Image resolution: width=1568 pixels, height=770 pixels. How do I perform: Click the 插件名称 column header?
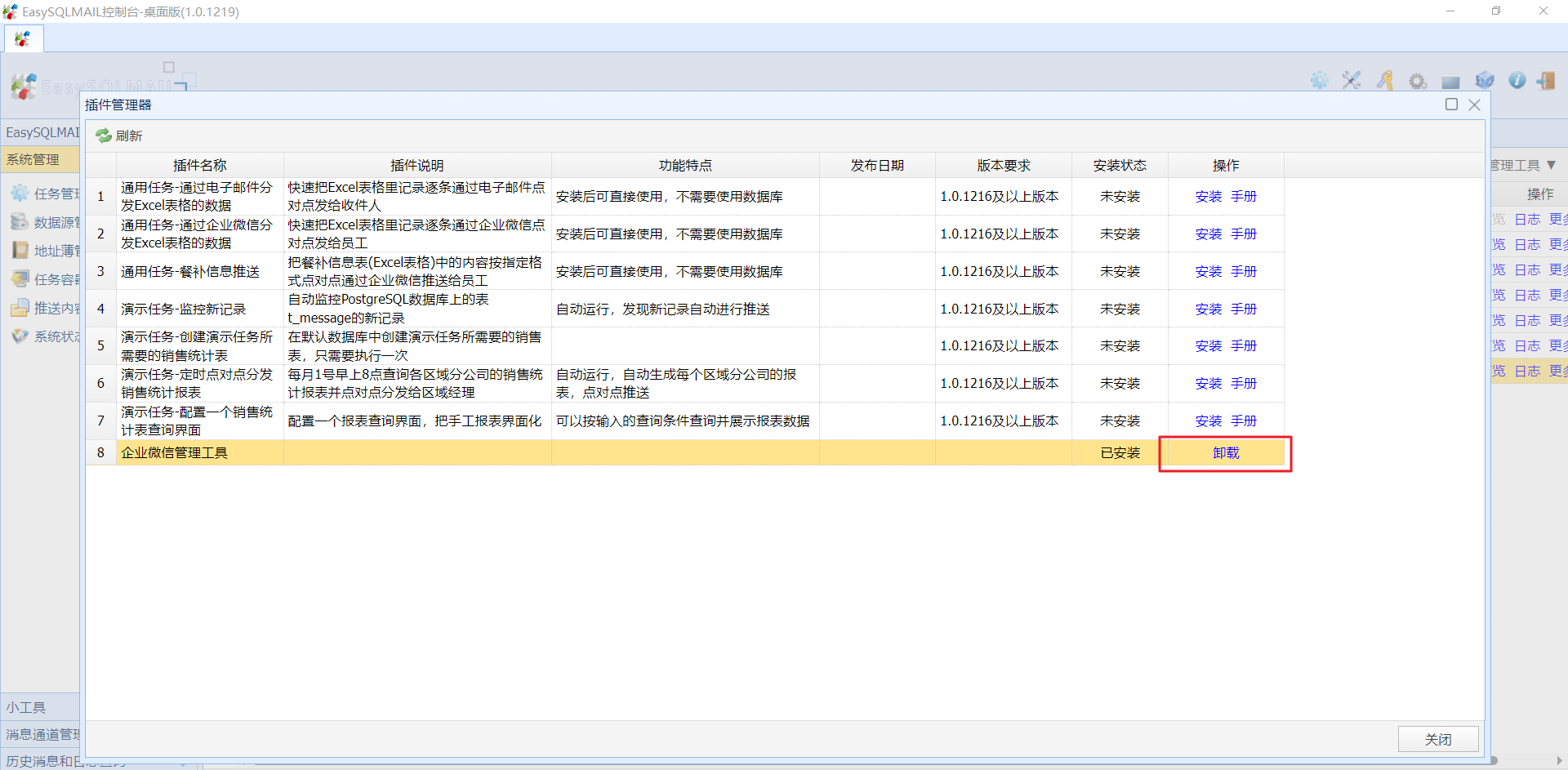pos(200,165)
